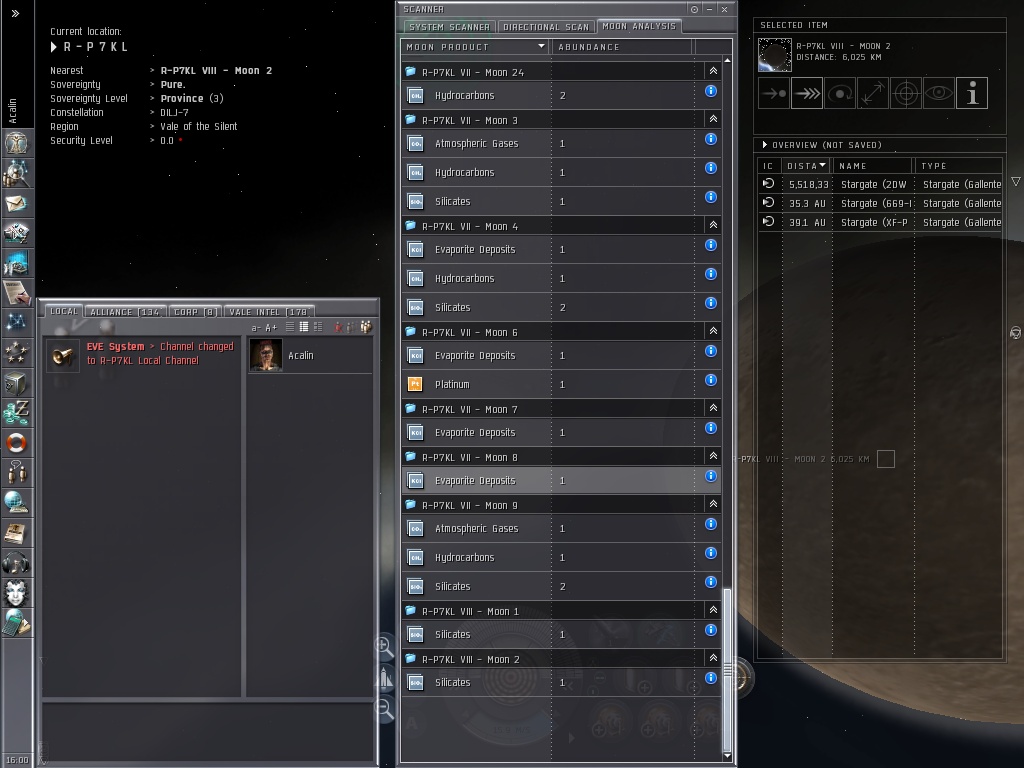Open the Fitting sidebar icon below the mail envelope

point(16,232)
